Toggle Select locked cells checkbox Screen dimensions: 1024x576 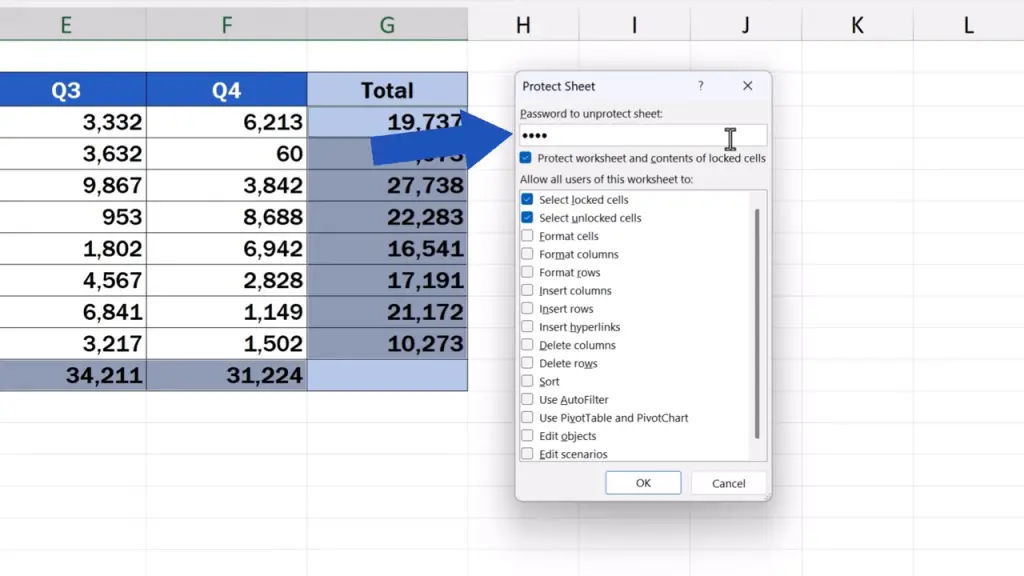click(x=528, y=200)
